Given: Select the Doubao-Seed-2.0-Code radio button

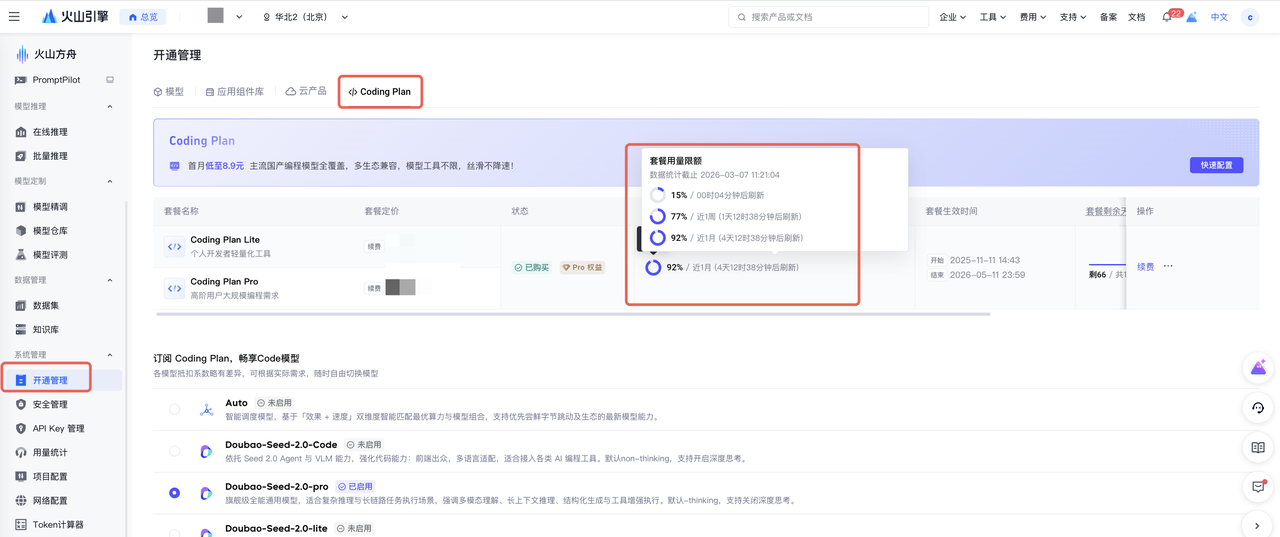Looking at the screenshot, I should pos(175,451).
